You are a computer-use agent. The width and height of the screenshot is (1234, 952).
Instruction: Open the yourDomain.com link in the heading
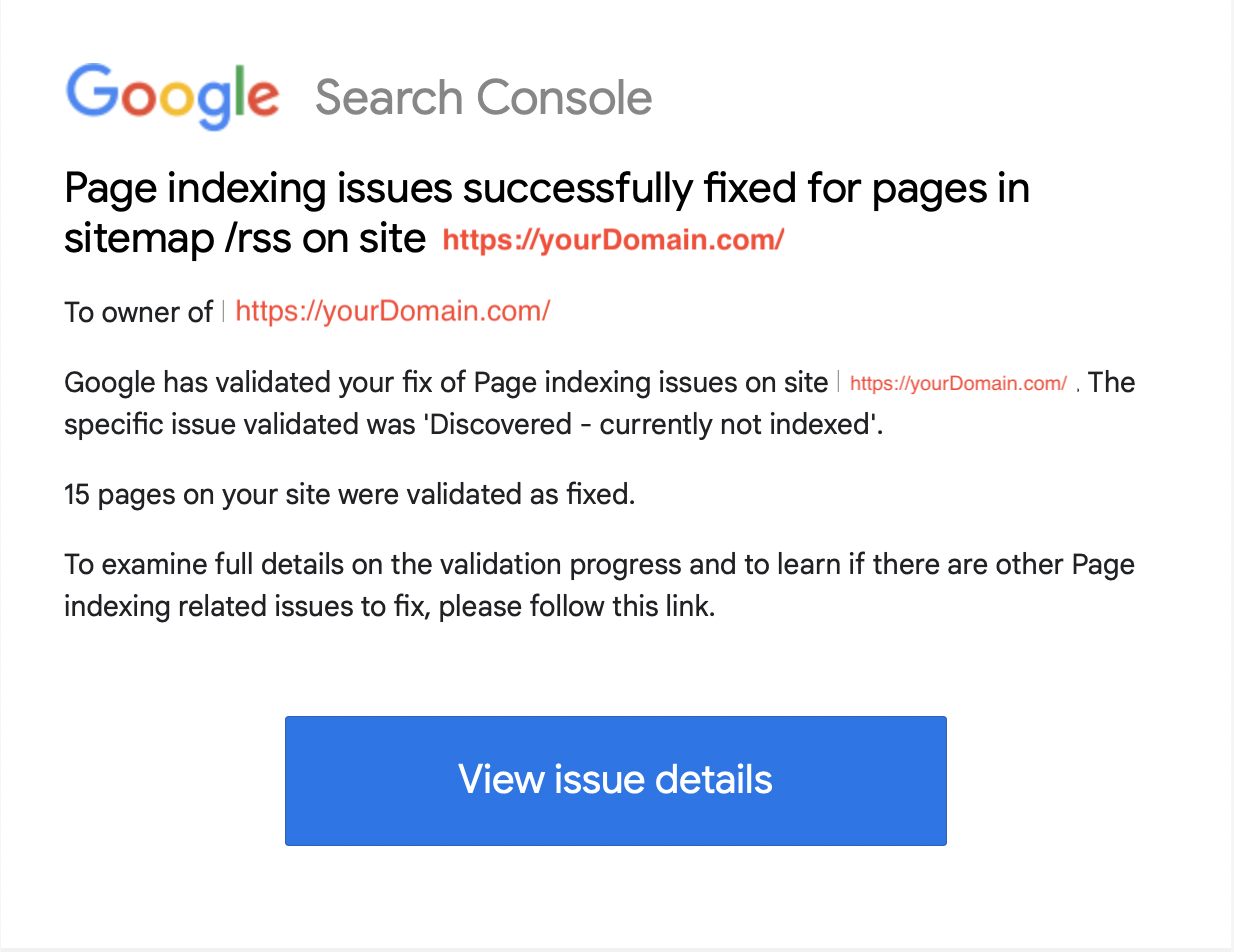point(613,240)
